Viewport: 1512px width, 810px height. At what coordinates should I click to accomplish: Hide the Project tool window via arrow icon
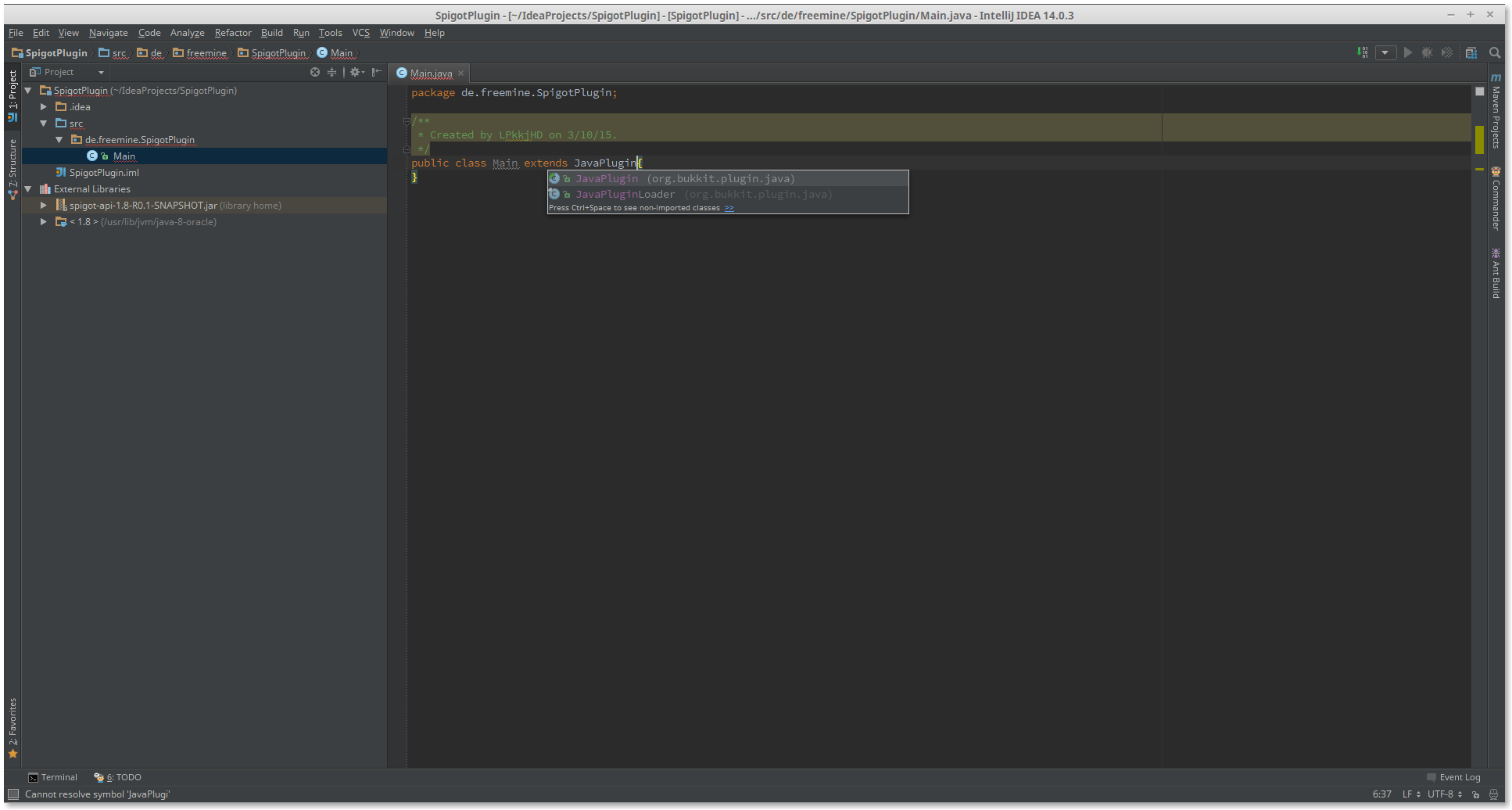pyautogui.click(x=376, y=72)
